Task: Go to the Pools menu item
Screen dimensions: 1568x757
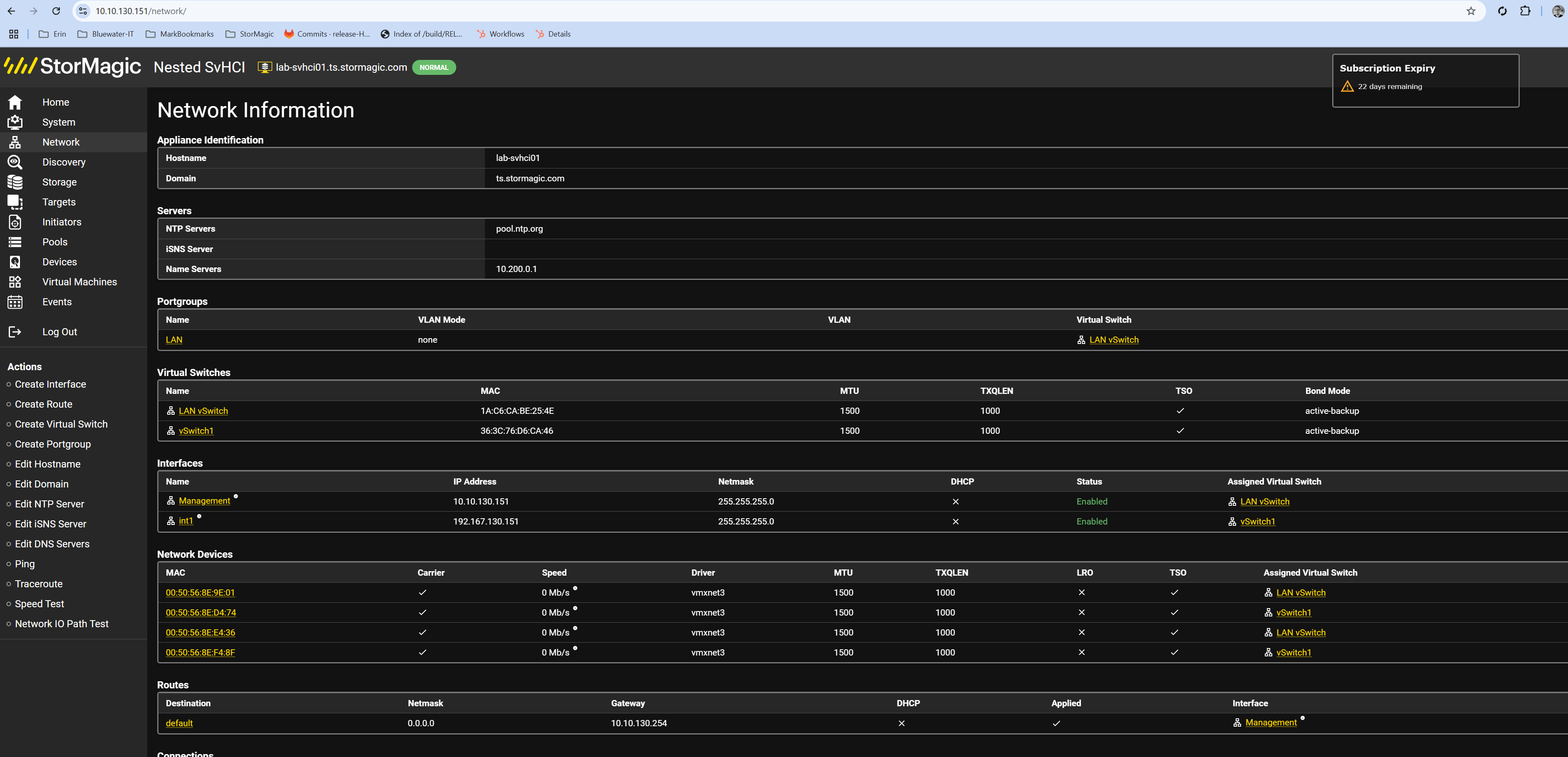Action: point(55,242)
